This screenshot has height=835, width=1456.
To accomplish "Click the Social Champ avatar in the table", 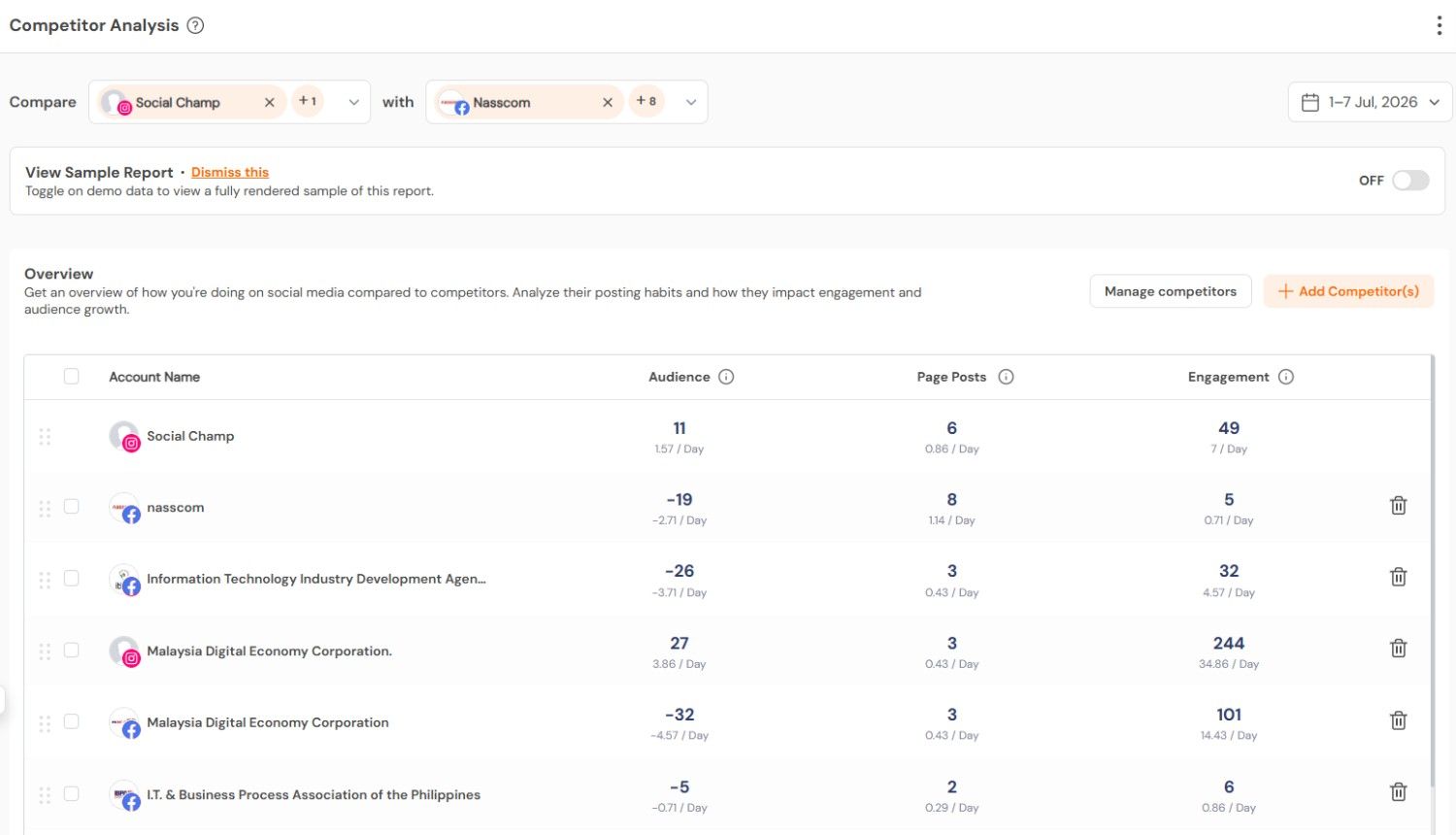I will (x=124, y=436).
